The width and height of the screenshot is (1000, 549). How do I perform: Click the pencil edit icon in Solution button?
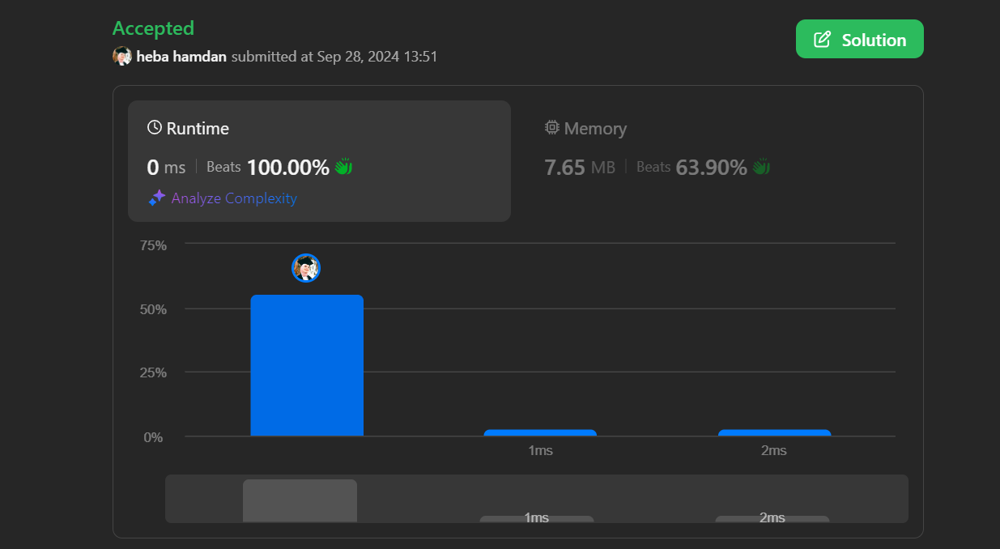(x=822, y=40)
